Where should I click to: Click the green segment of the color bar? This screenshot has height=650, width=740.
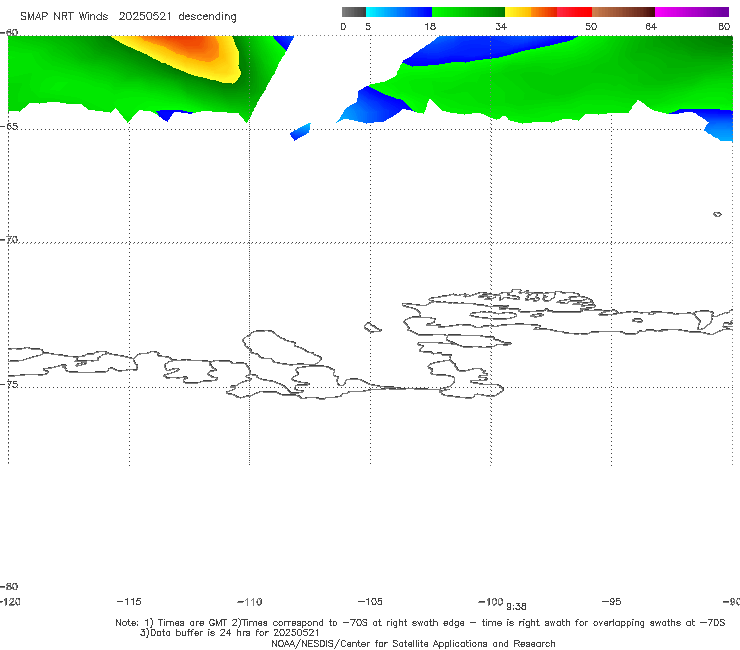pyautogui.click(x=468, y=12)
